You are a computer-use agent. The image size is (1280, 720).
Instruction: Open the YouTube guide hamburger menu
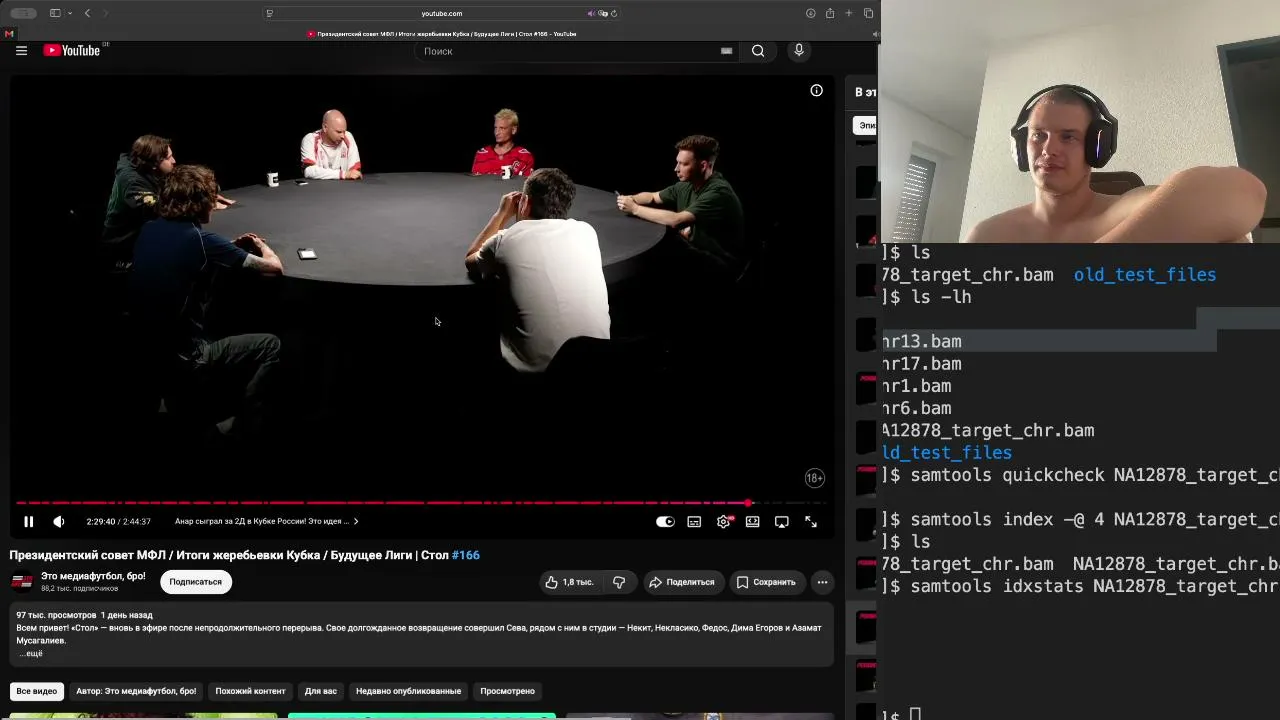[21, 51]
